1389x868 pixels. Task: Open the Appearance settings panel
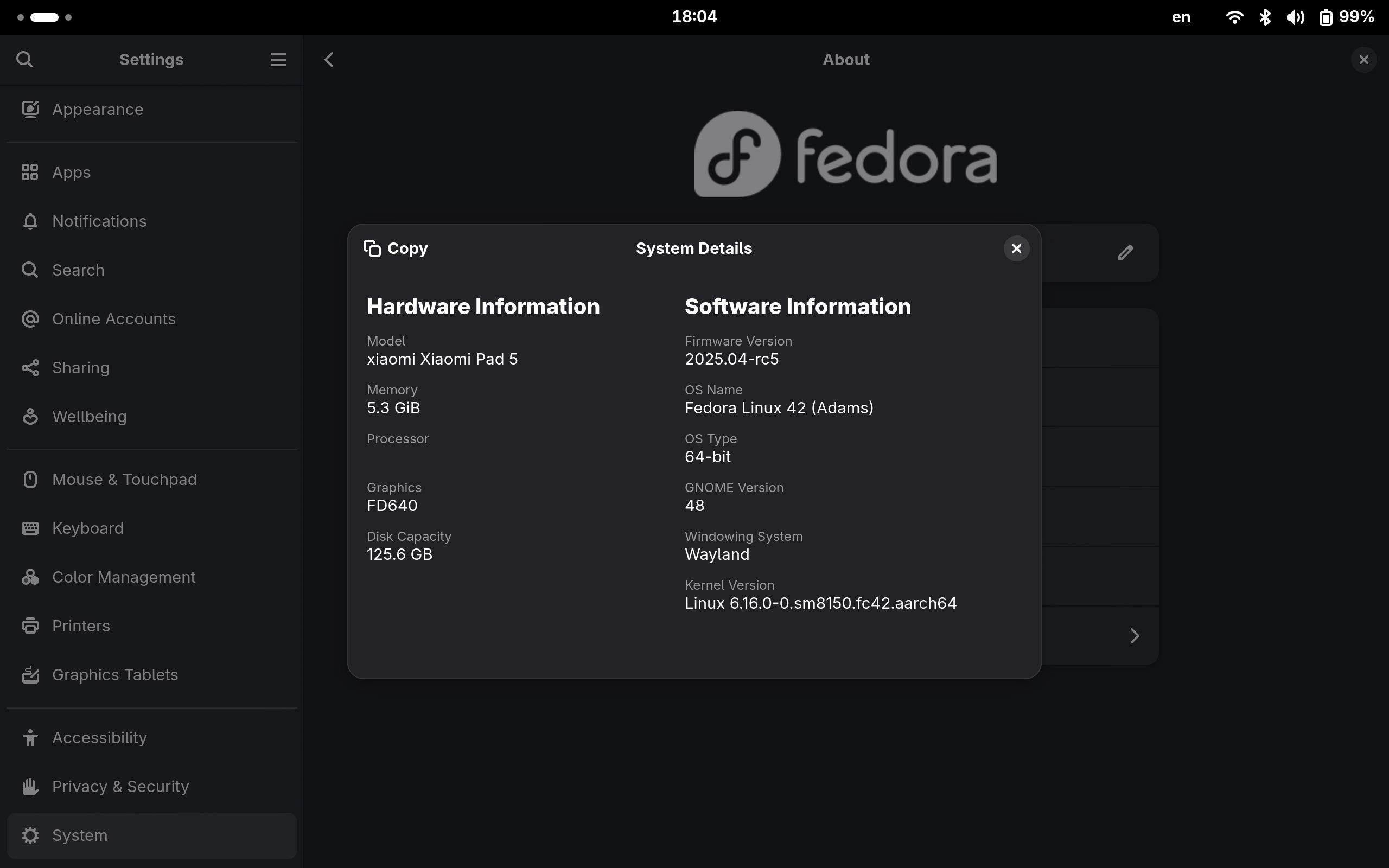151,109
